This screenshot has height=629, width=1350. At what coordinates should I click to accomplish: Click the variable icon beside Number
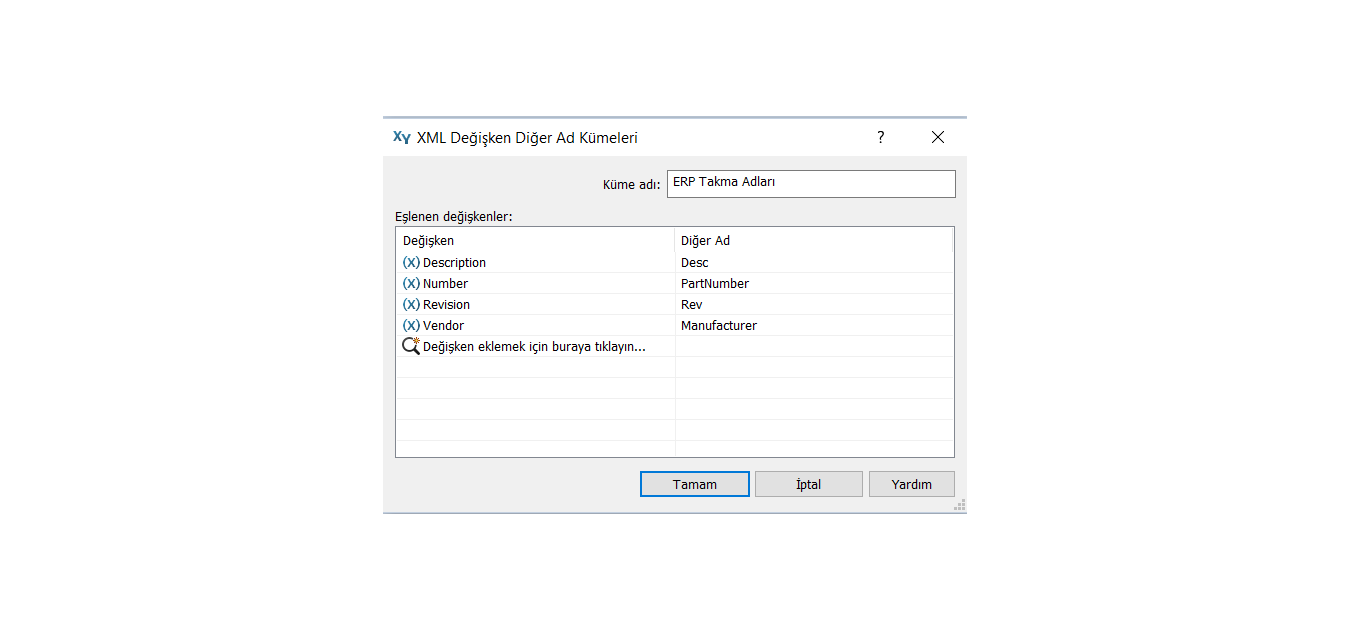tap(411, 284)
